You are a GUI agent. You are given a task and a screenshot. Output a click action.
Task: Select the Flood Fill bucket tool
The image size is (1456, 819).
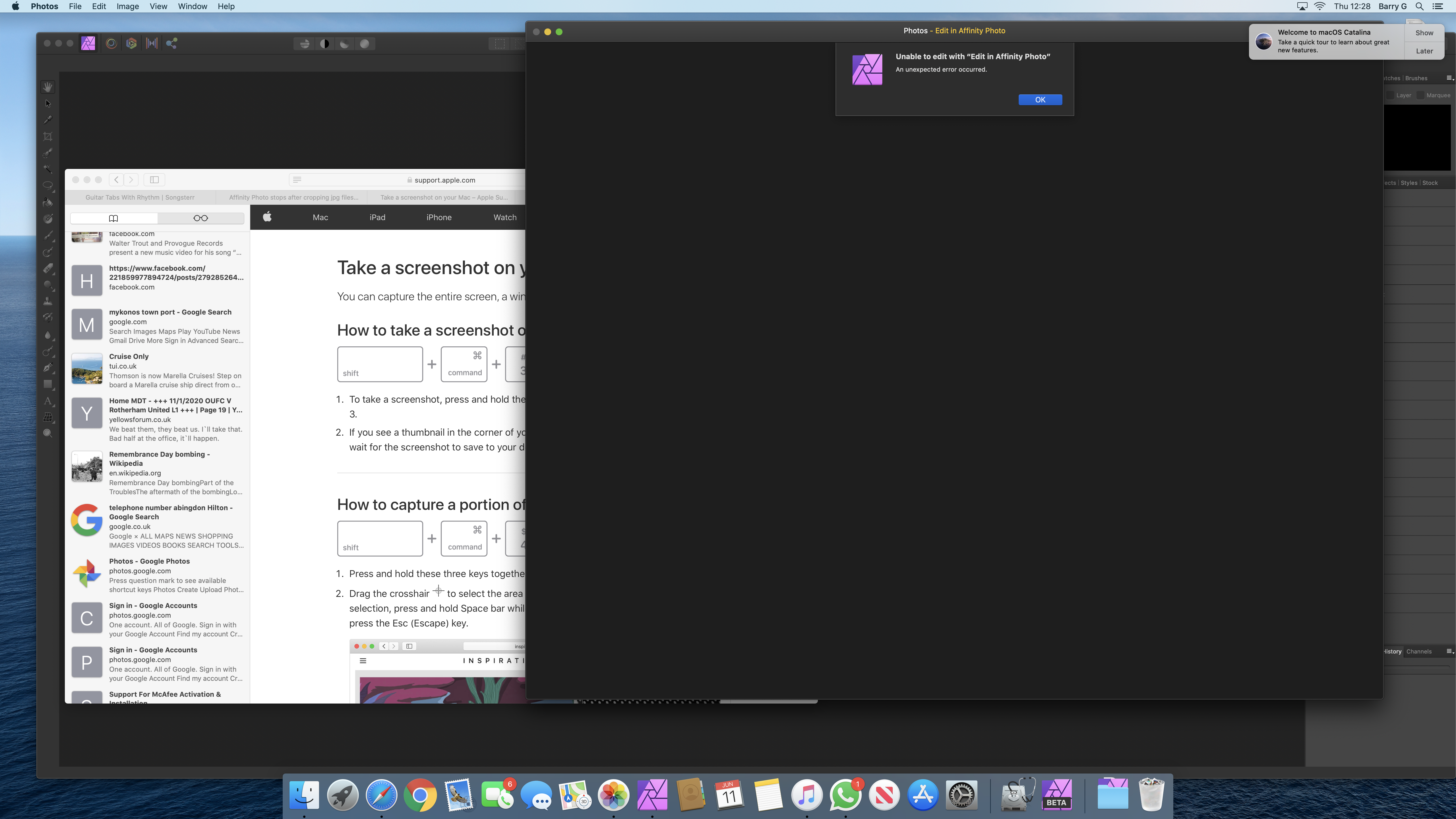pos(48,202)
